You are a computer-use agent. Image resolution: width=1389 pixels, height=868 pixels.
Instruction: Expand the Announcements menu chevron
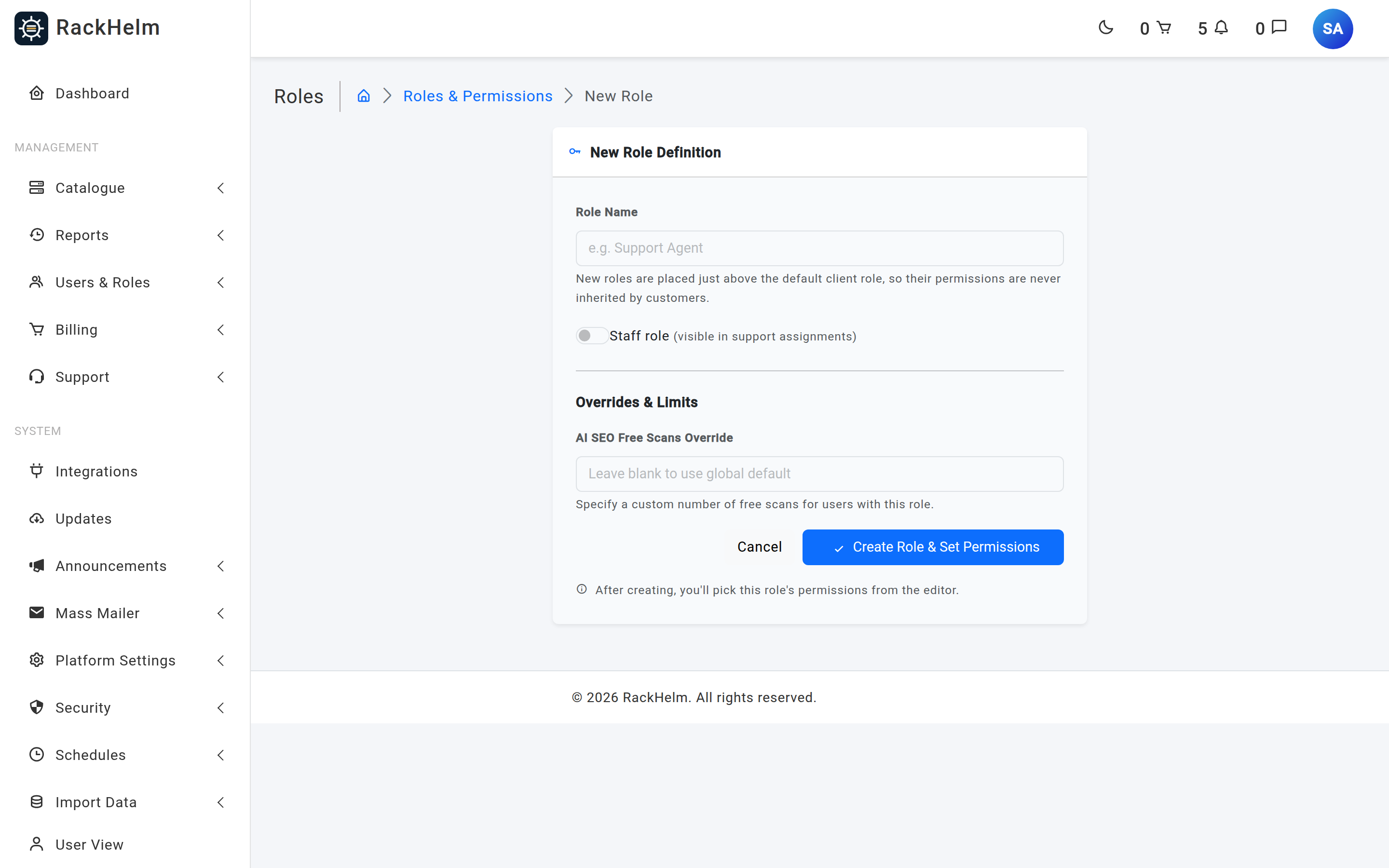220,566
